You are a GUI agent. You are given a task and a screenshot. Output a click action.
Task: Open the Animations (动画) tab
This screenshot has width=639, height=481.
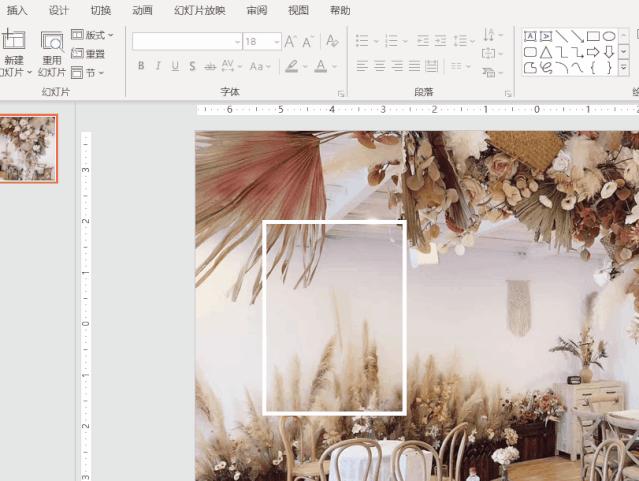pos(142,10)
